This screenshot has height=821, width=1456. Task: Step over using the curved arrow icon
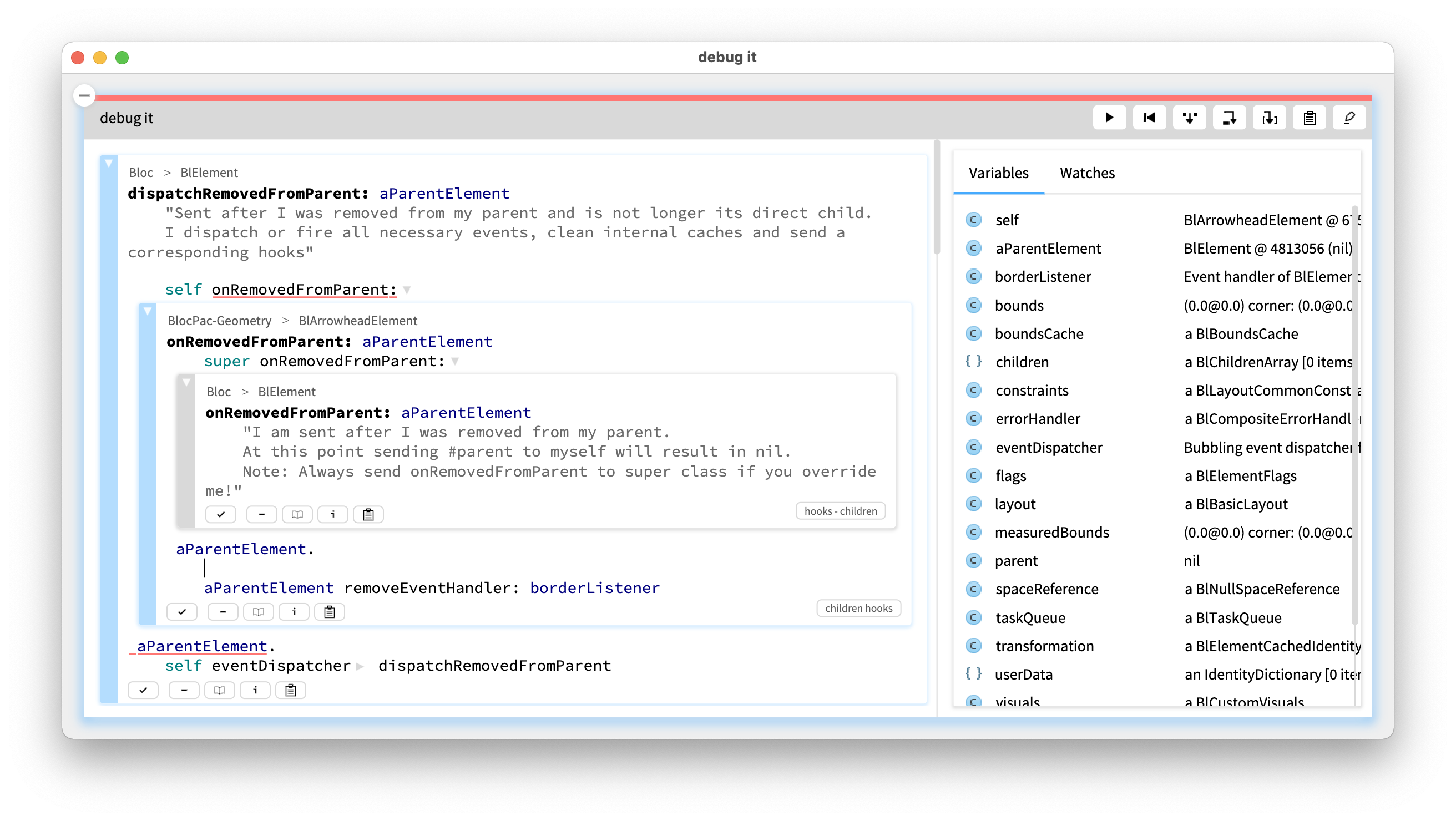[x=1230, y=118]
